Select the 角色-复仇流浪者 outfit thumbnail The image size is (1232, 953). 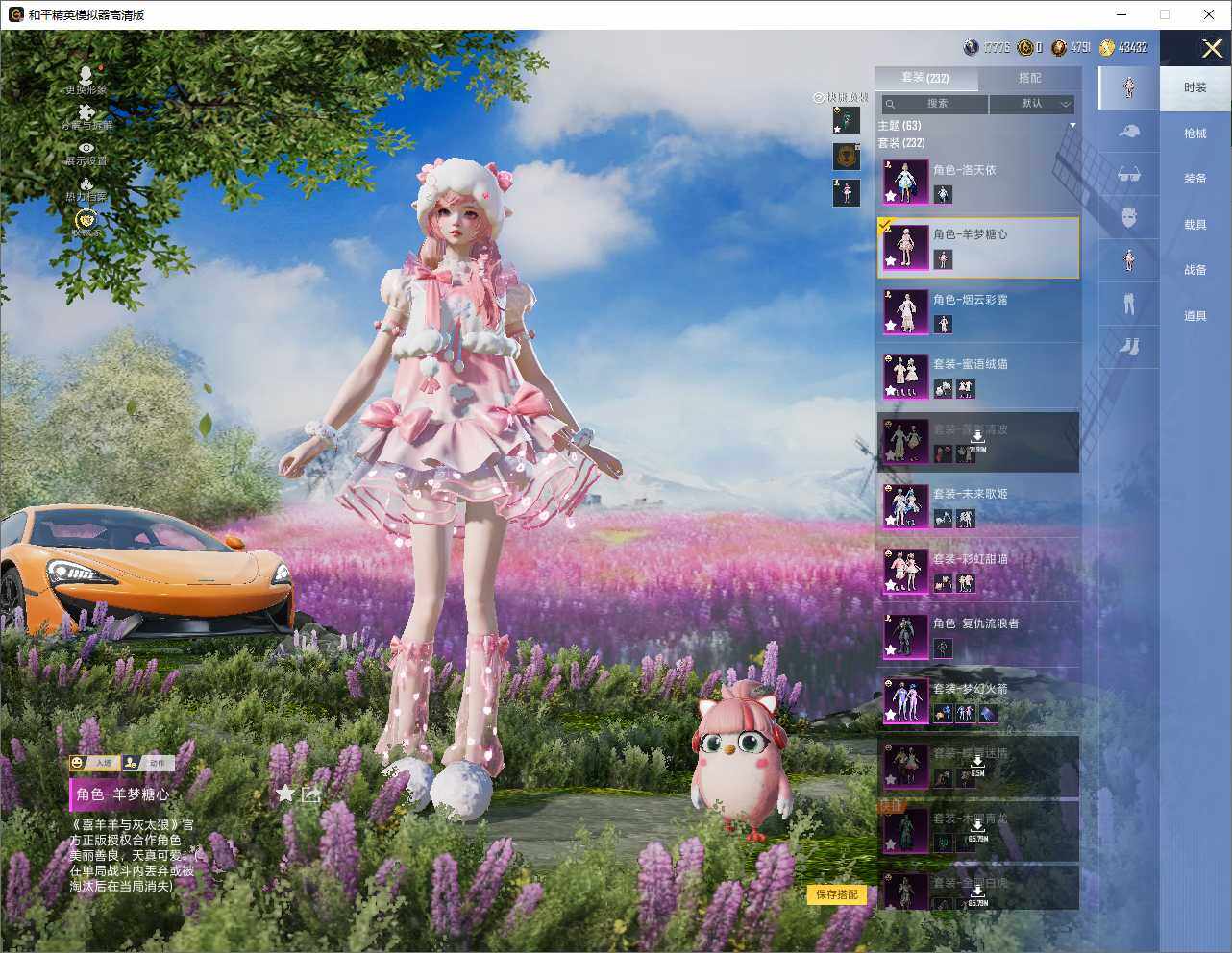905,635
